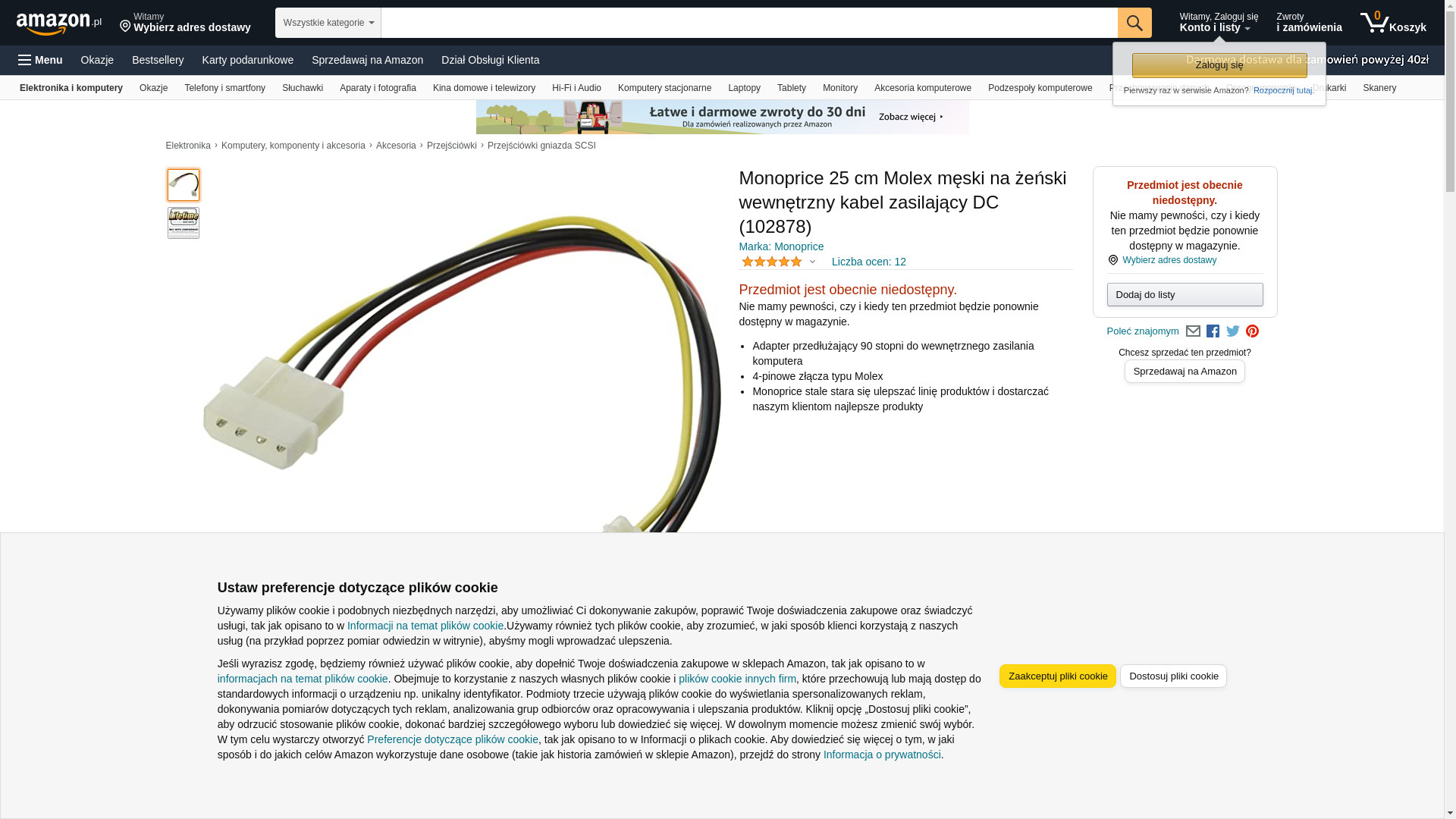The width and height of the screenshot is (1456, 819).
Task: Share product on Pinterest icon
Action: pos(1253,331)
